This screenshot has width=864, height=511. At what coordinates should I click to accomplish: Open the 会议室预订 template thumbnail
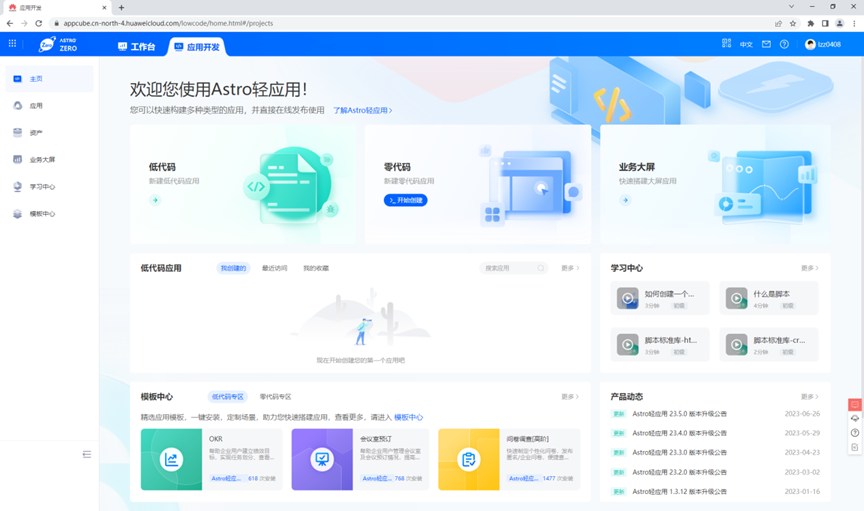tap(322, 459)
